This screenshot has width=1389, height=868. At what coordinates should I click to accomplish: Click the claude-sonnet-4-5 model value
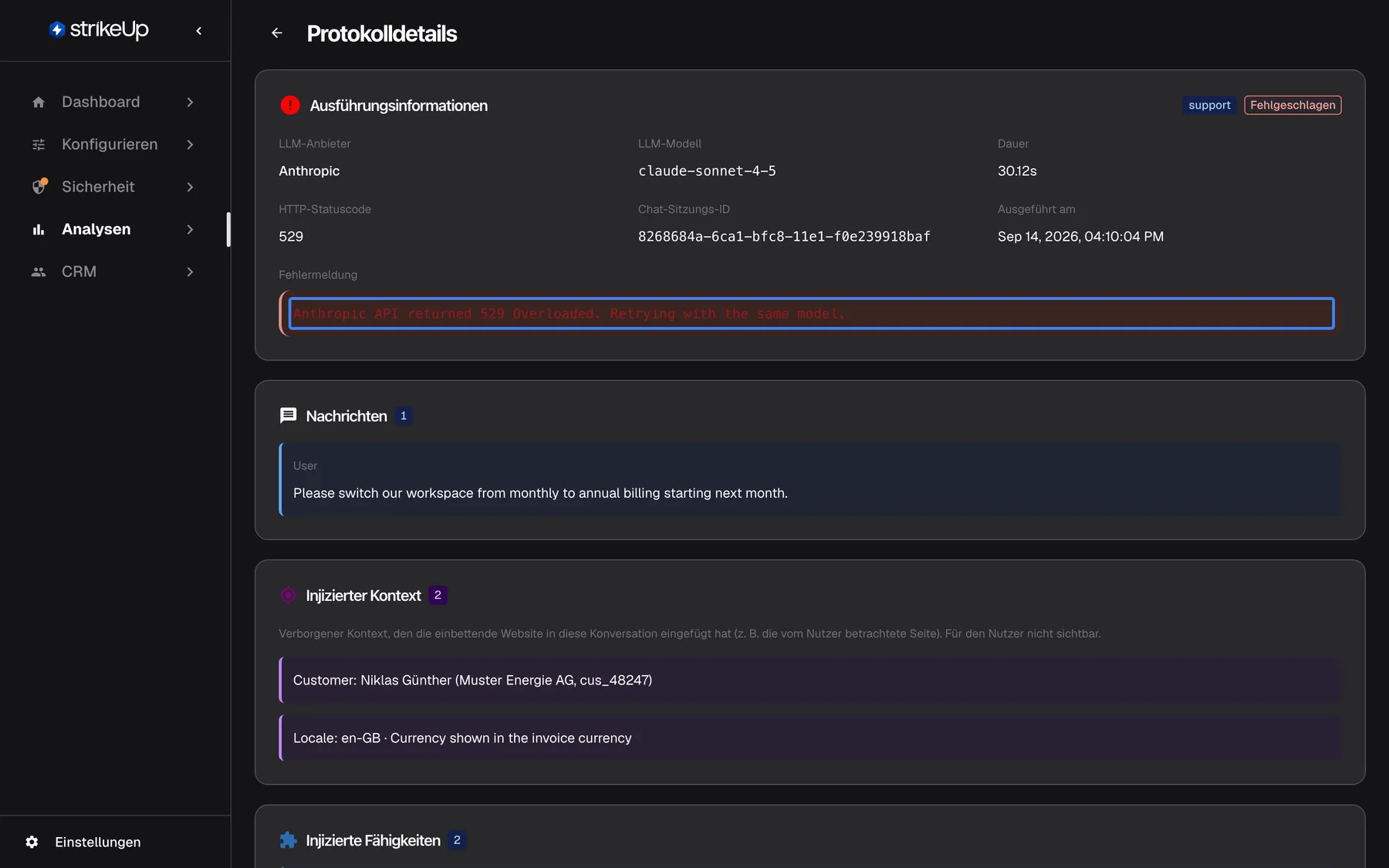pyautogui.click(x=707, y=171)
